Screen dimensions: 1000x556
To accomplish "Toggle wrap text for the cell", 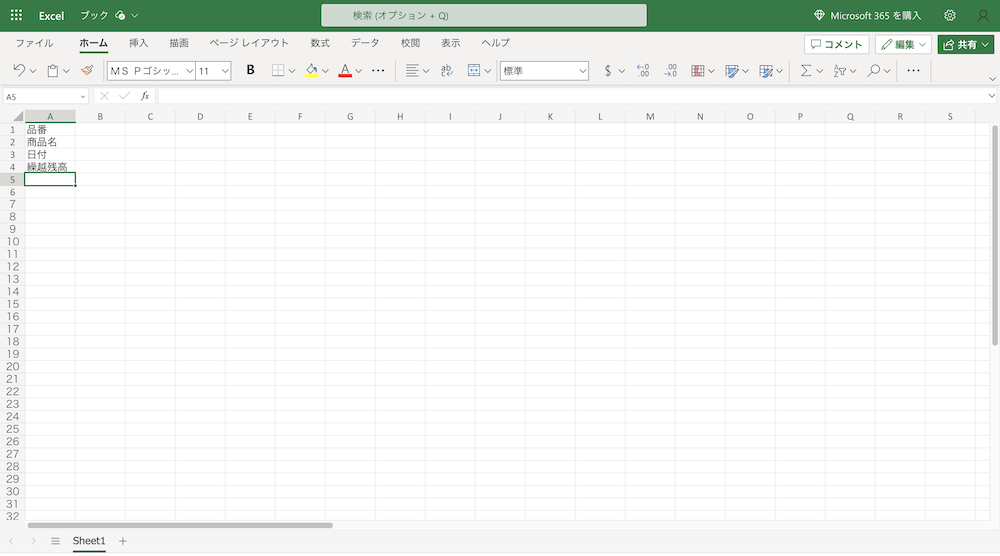I will [446, 71].
